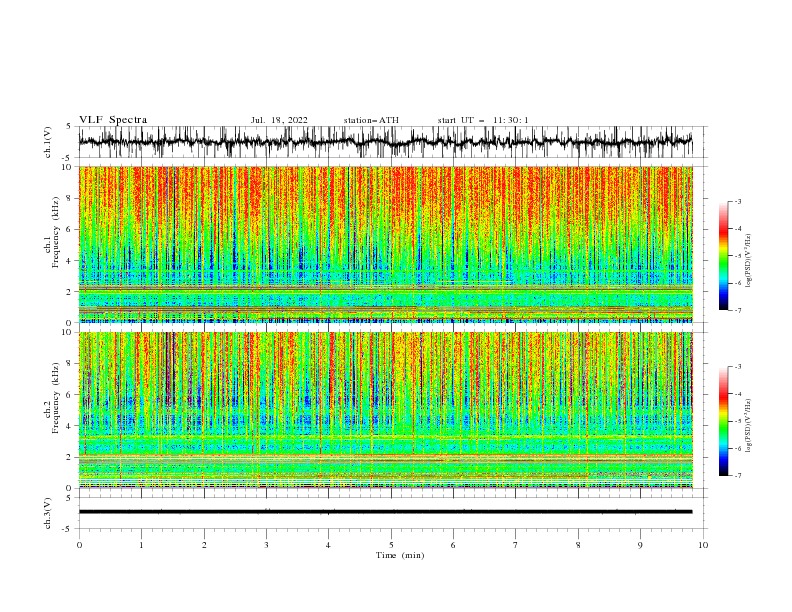Click inside the ch.1 spectrogram panel
792x612 pixels.
coord(385,244)
